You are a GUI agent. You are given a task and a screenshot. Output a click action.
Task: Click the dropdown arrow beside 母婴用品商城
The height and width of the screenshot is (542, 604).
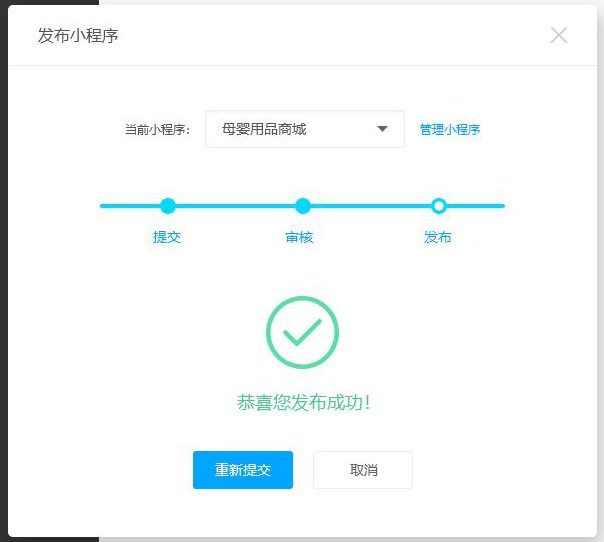(x=382, y=129)
